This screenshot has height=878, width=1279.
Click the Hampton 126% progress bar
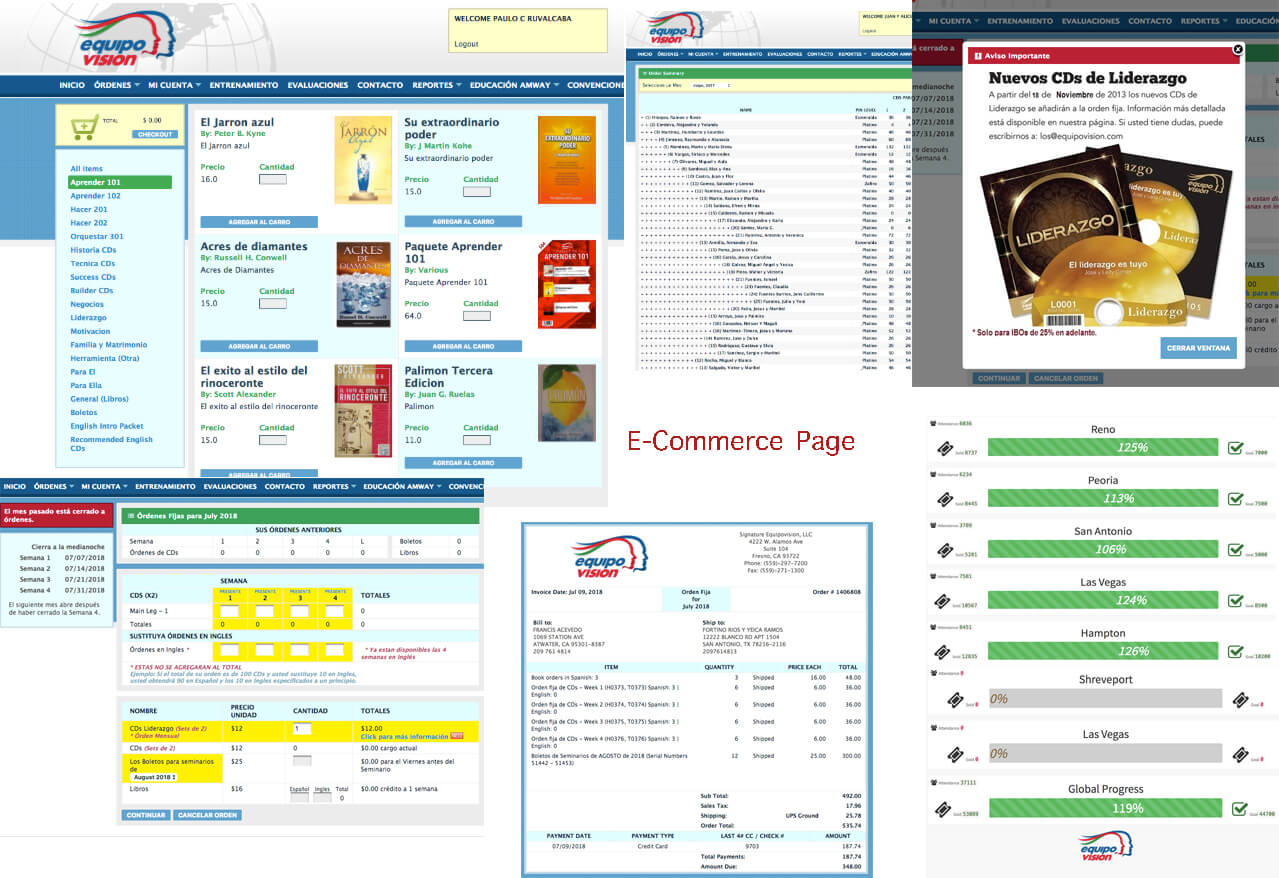click(1103, 651)
